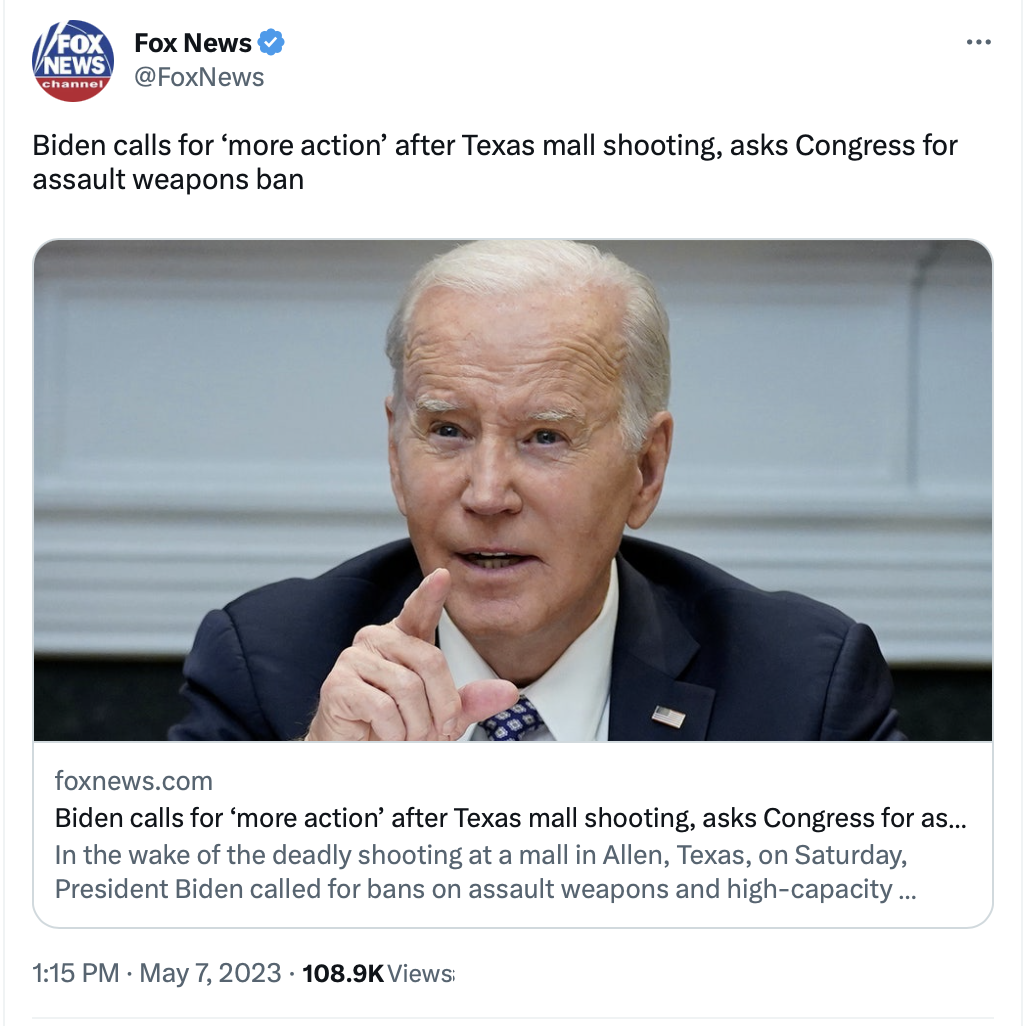Click the Fox News display name
The height and width of the screenshot is (1026, 1028).
(193, 43)
